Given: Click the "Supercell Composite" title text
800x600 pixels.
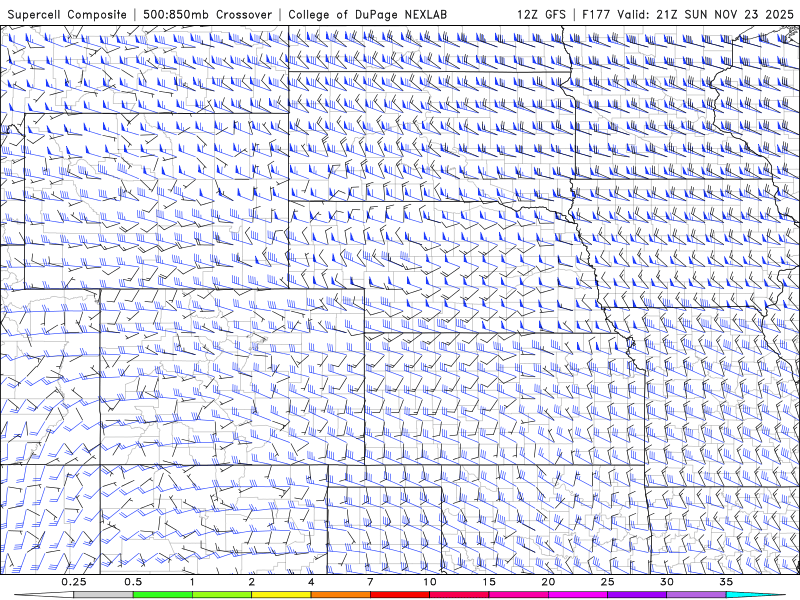Looking at the screenshot, I should (x=67, y=14).
